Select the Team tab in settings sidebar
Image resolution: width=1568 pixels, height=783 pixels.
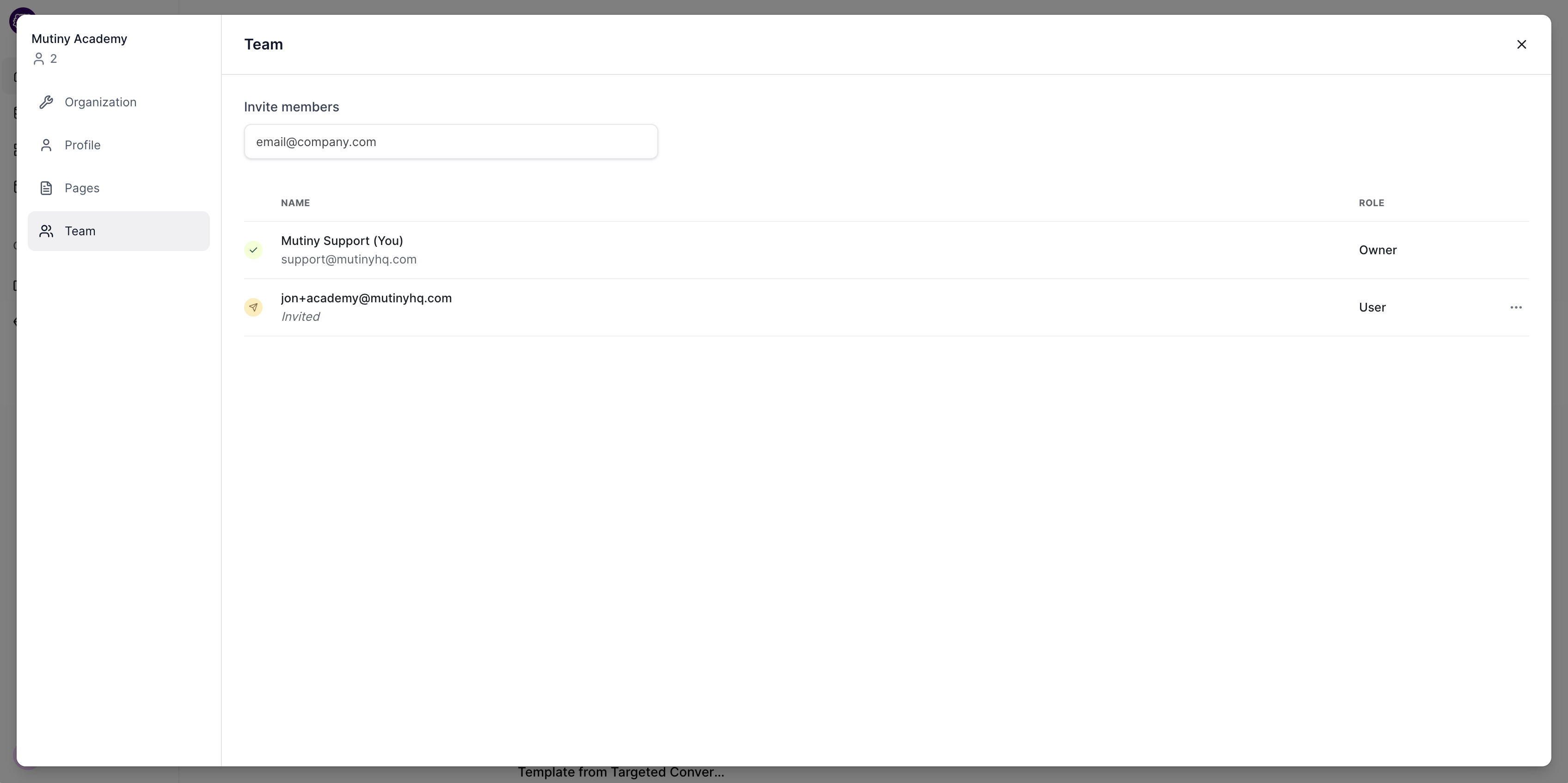[80, 231]
